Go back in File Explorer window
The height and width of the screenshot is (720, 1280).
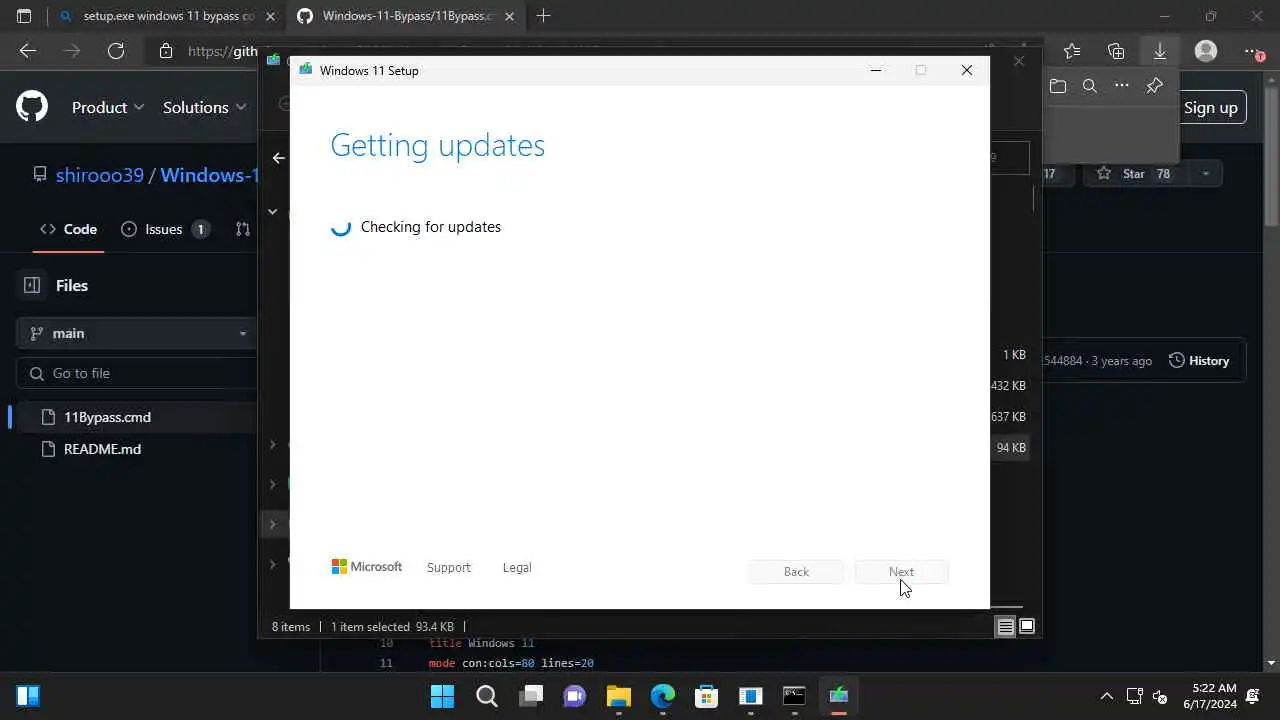click(278, 158)
